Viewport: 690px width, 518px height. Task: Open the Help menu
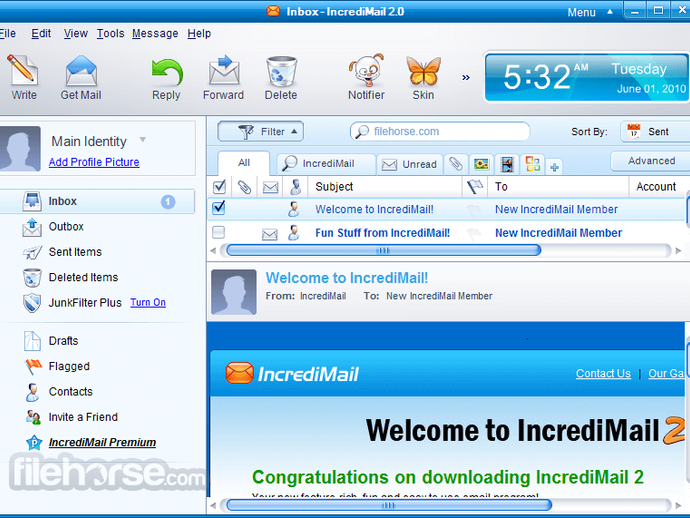[199, 33]
